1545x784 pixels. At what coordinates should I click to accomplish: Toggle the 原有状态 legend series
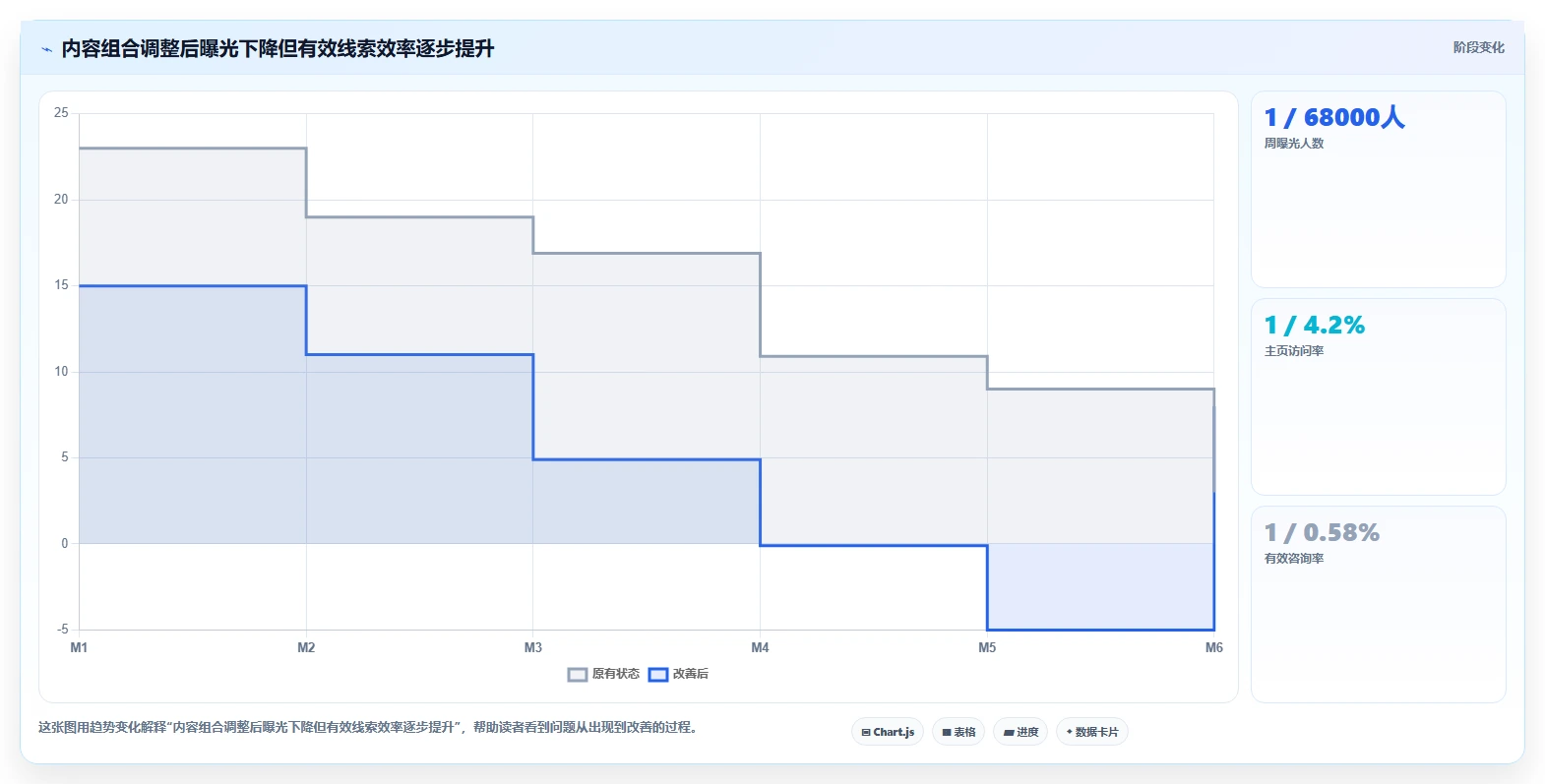coord(603,674)
